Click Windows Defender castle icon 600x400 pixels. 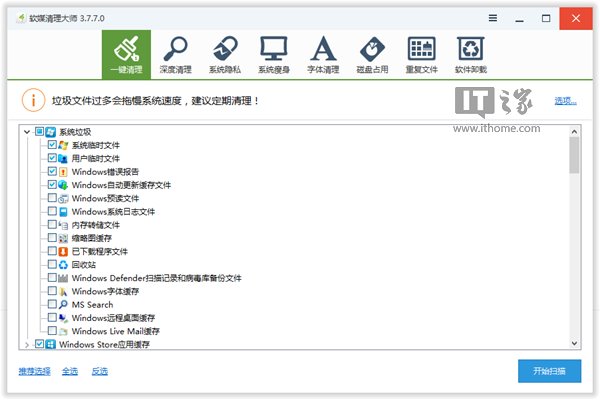(63, 278)
